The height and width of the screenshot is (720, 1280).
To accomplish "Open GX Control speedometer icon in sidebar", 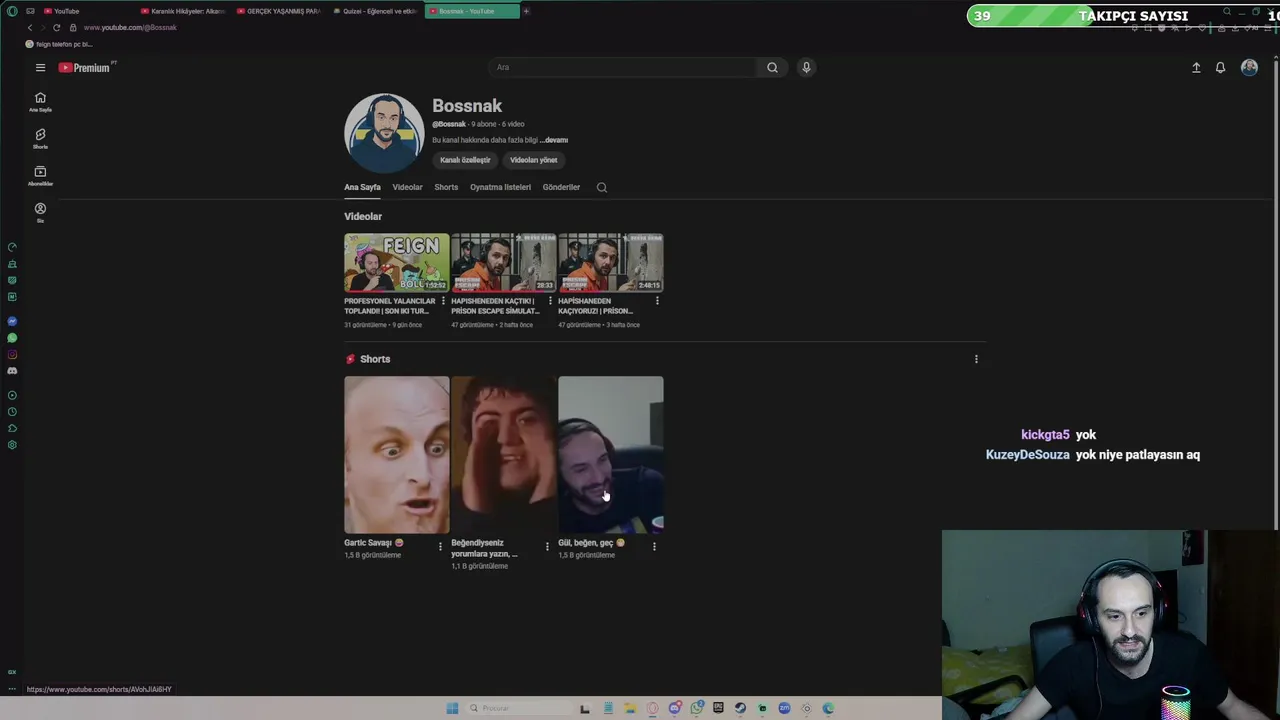I will coord(12,247).
